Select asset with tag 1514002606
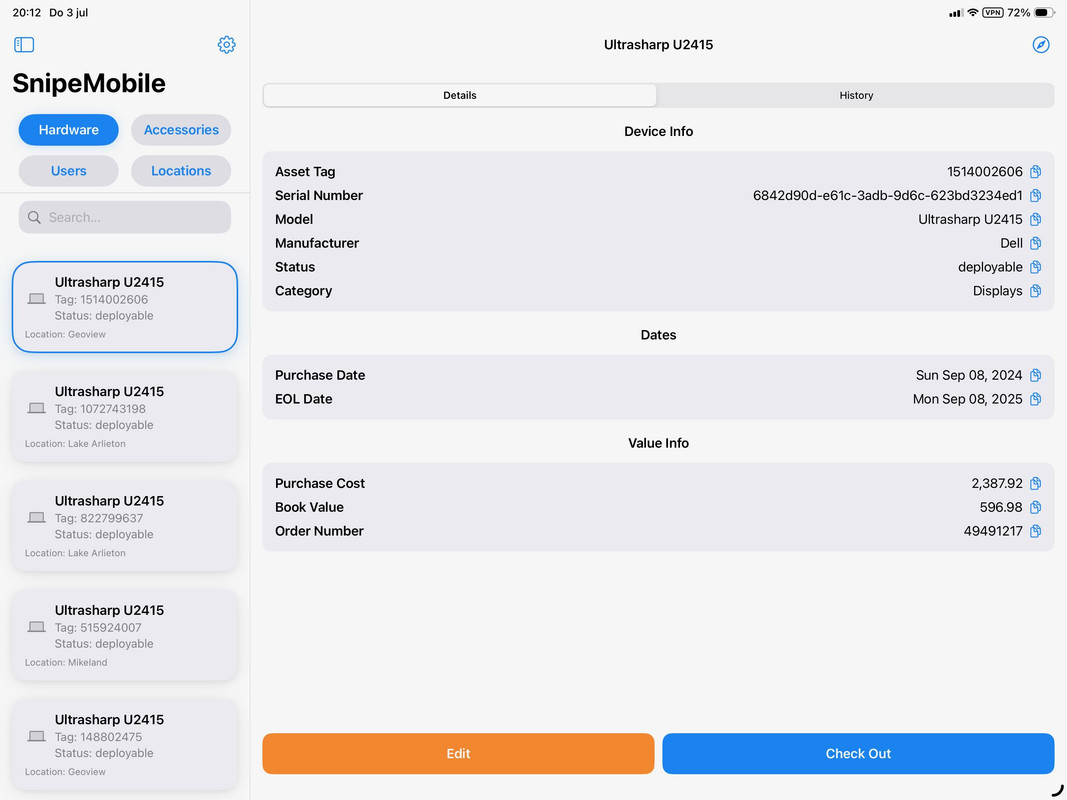 (125, 307)
